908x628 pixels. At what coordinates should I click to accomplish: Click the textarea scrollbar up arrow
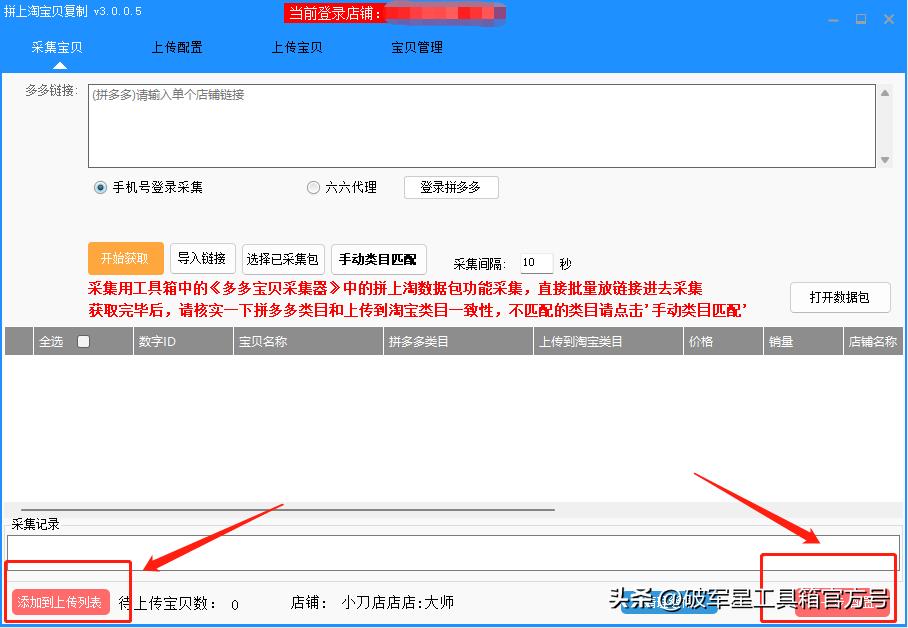coord(884,92)
